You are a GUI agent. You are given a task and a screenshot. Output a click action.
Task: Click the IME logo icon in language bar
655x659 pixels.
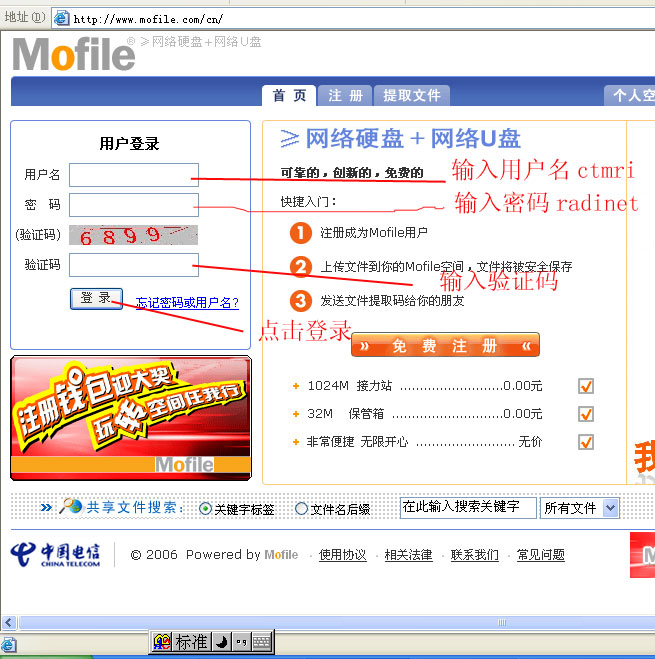[x=161, y=642]
